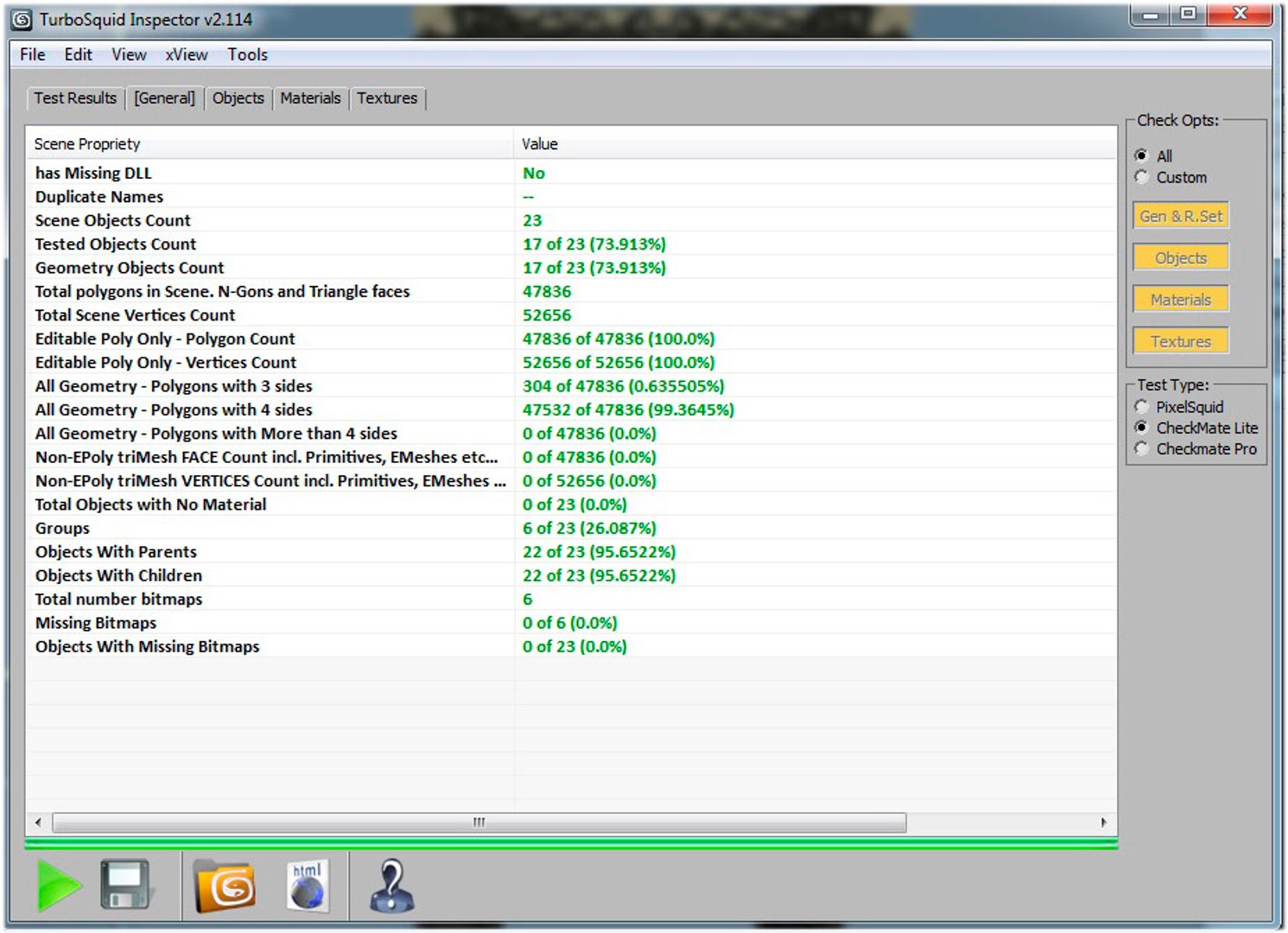Image resolution: width=1288 pixels, height=933 pixels.
Task: Open the File menu
Action: click(x=33, y=54)
